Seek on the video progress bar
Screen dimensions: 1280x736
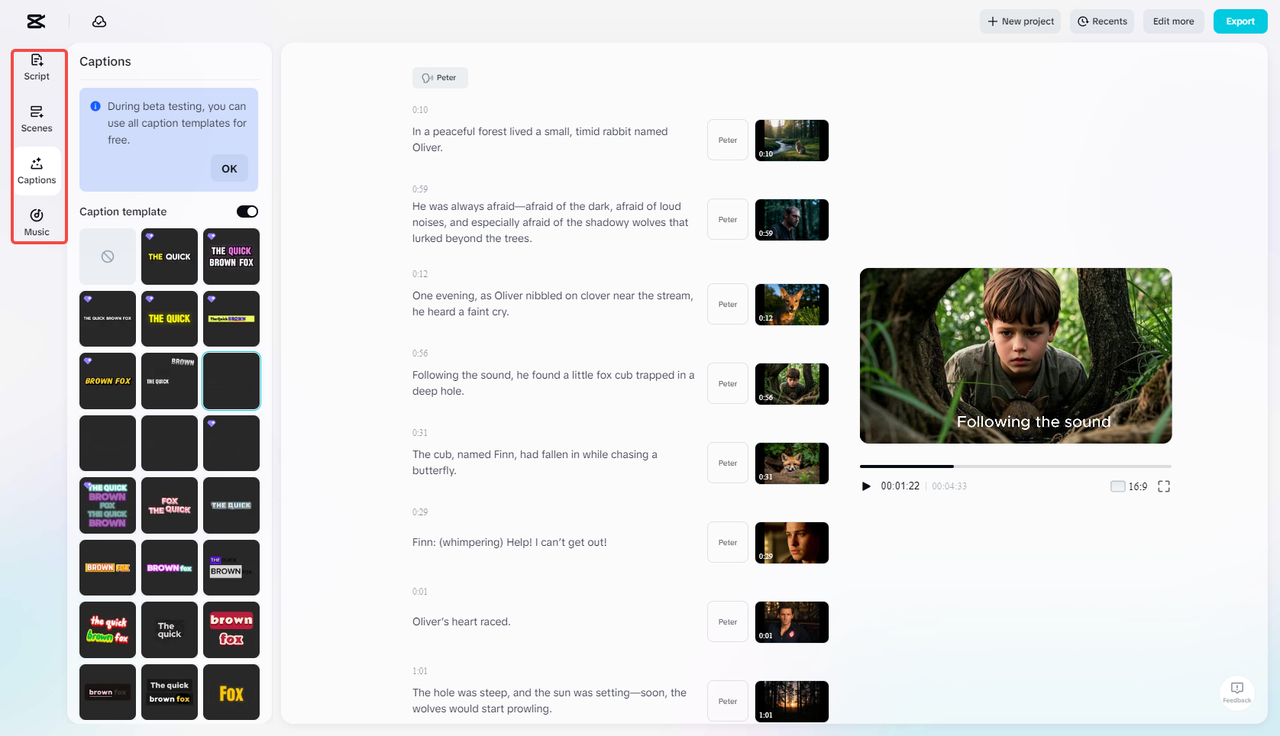(x=1015, y=466)
